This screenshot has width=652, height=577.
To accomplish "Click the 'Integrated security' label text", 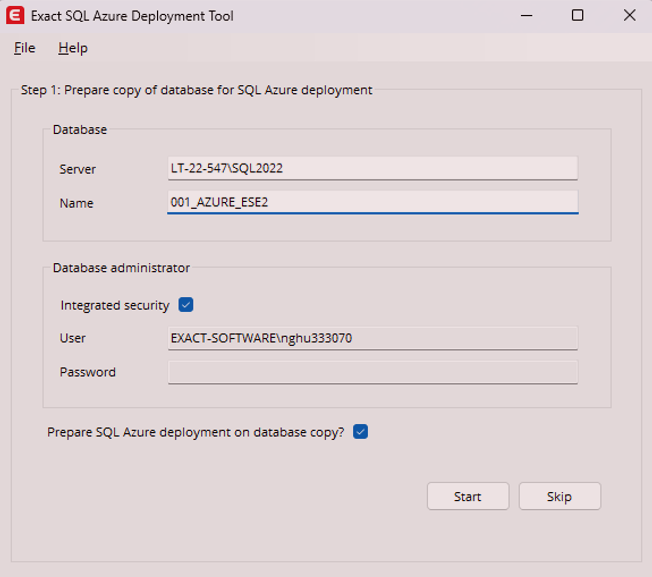I will click(115, 306).
